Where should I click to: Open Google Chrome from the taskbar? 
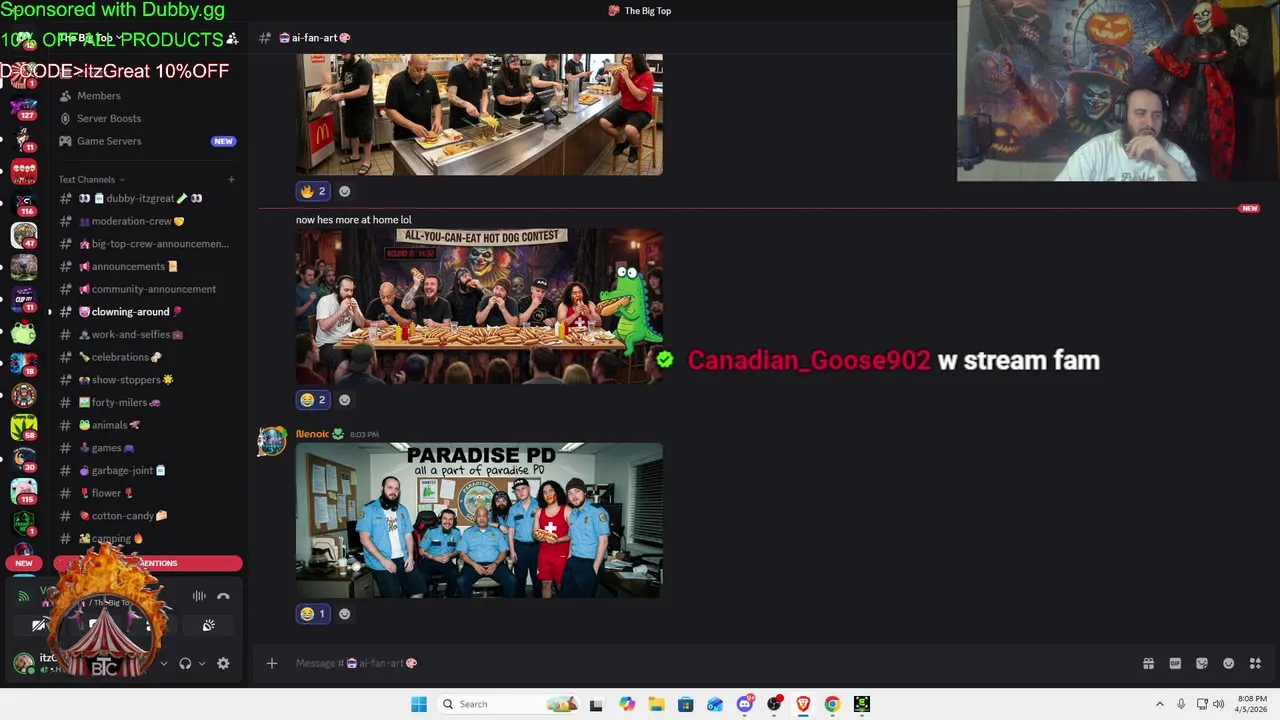click(832, 704)
